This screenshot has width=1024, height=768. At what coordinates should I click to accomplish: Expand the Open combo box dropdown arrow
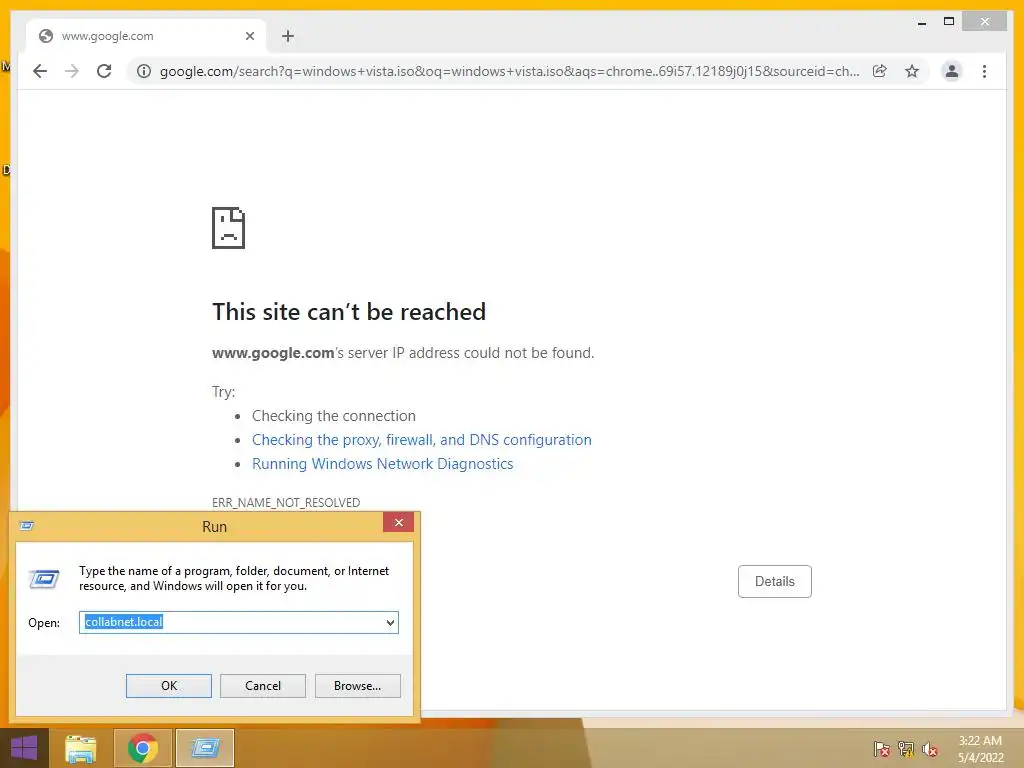tap(391, 622)
